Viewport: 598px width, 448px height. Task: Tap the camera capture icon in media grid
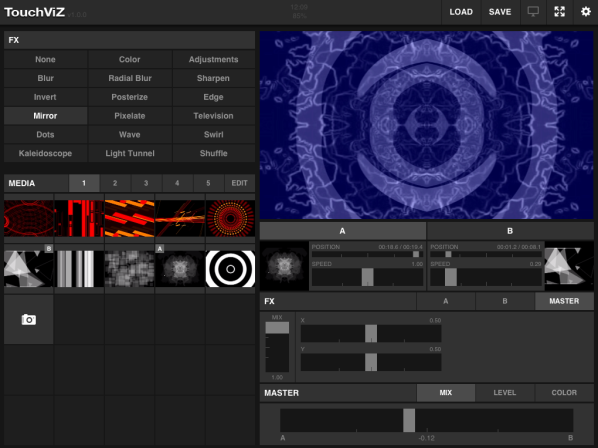pos(29,320)
